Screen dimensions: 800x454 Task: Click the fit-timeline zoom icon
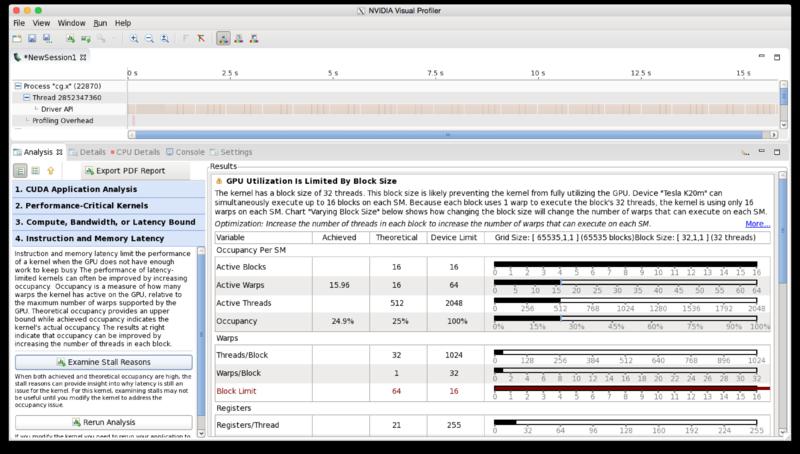coord(164,39)
